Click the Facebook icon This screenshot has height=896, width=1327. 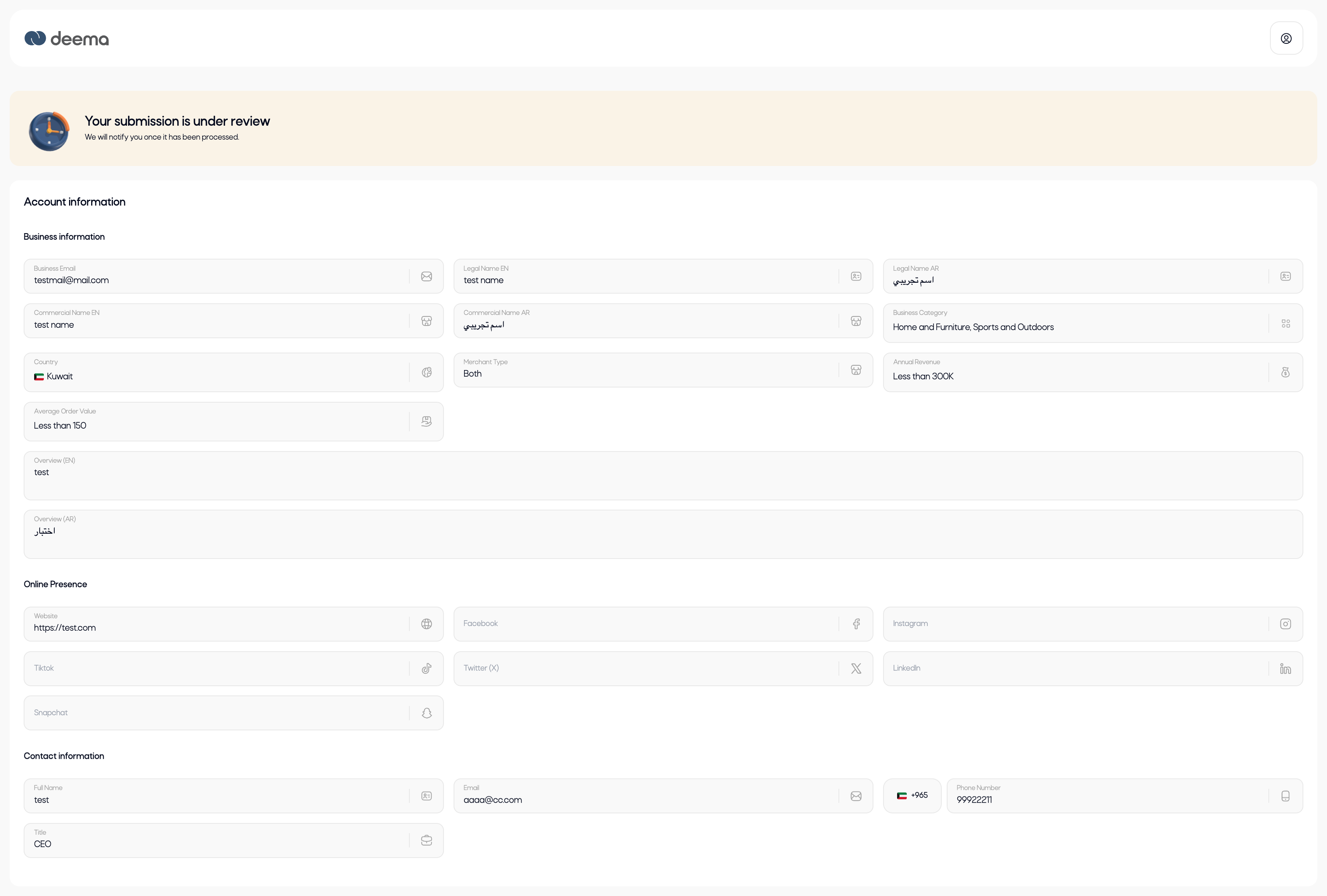(856, 624)
